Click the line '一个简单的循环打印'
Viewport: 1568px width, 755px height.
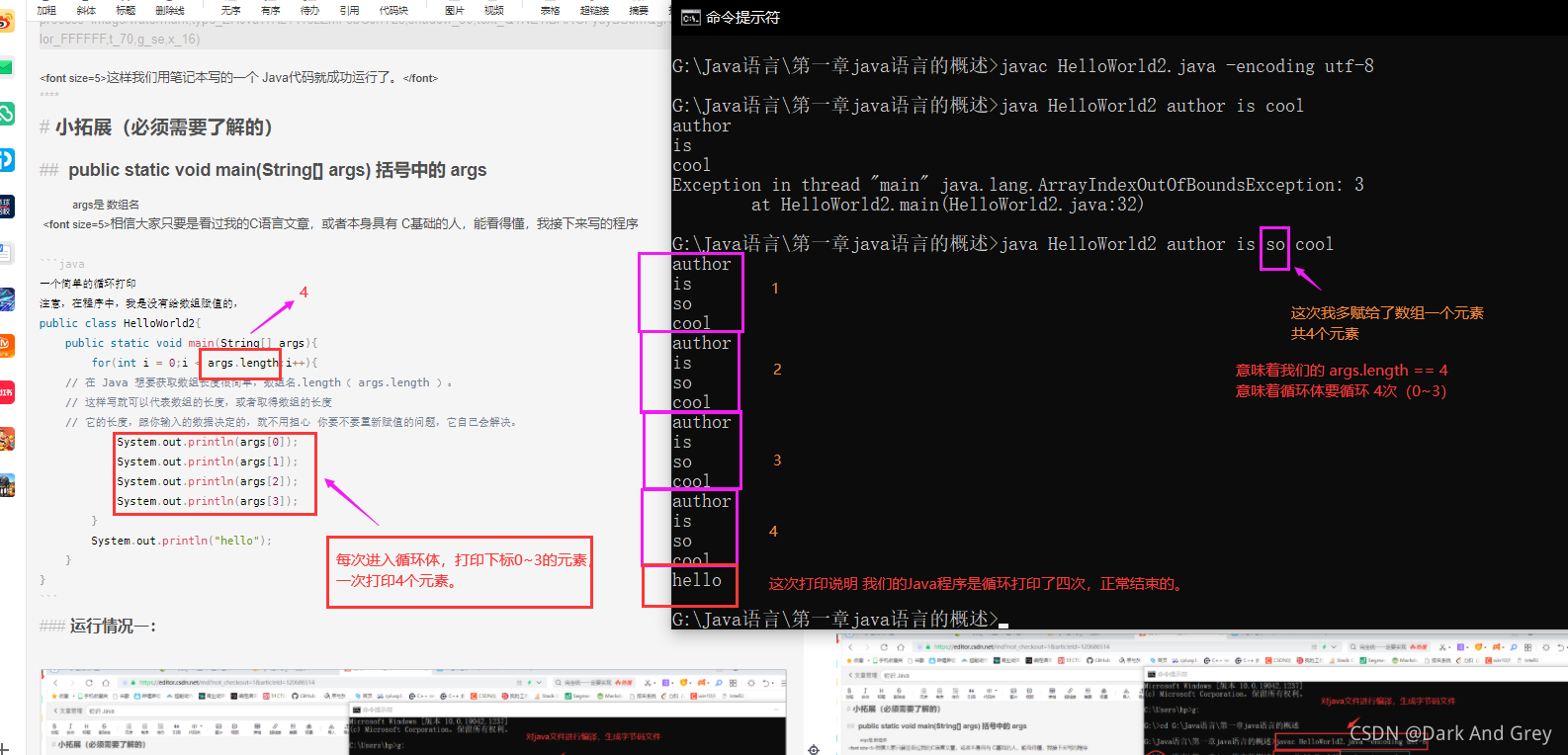pos(88,284)
